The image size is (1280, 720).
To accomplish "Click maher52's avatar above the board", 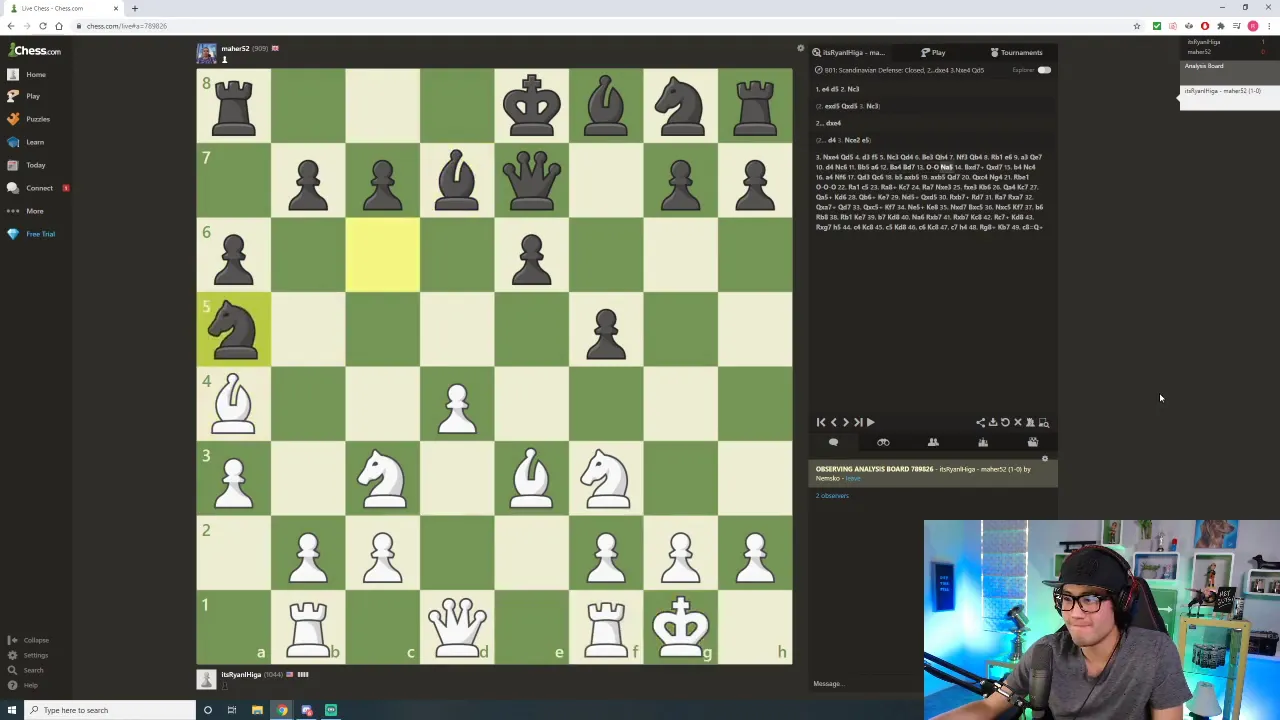I will 206,52.
